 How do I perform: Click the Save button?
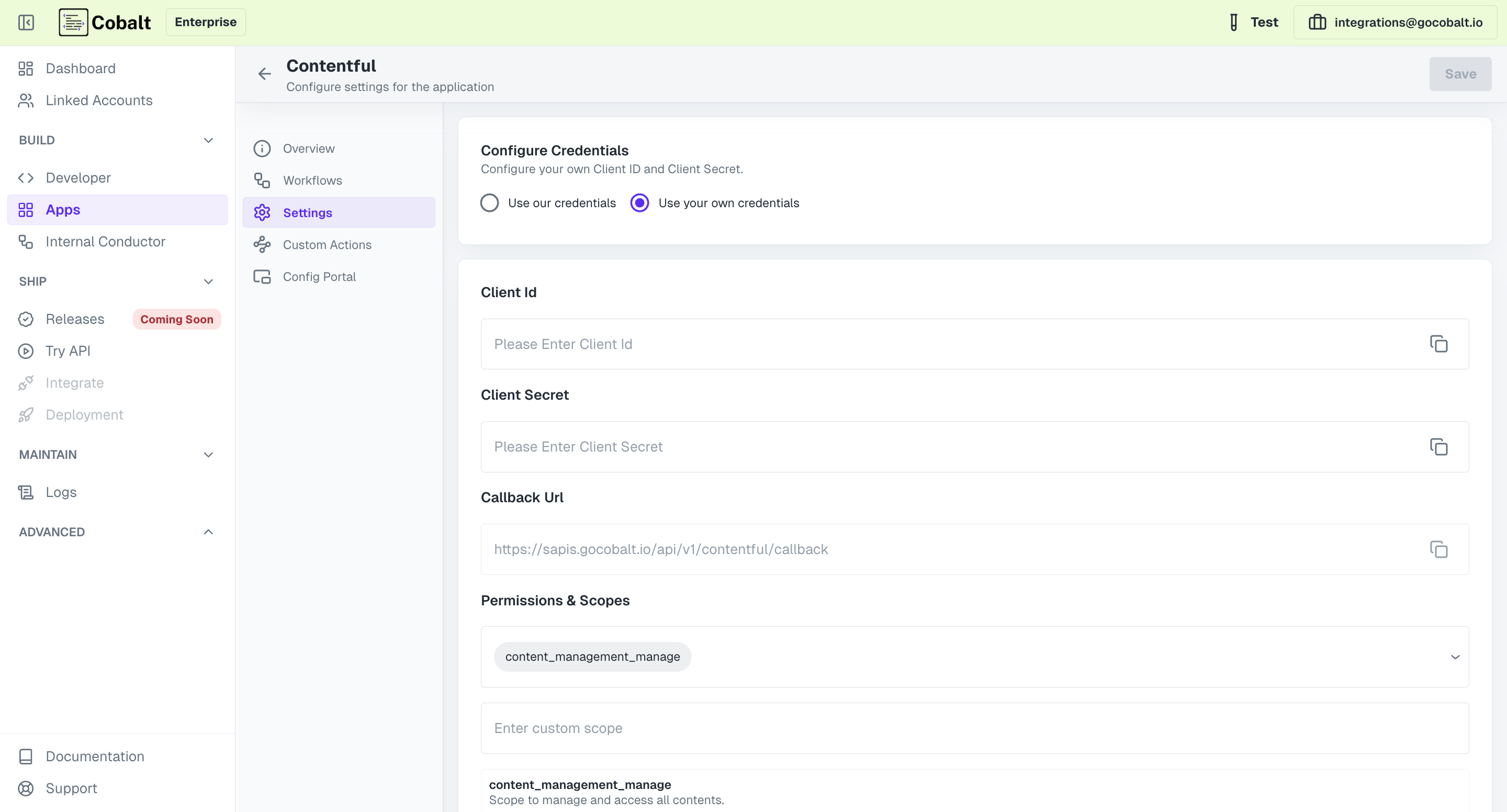1460,74
